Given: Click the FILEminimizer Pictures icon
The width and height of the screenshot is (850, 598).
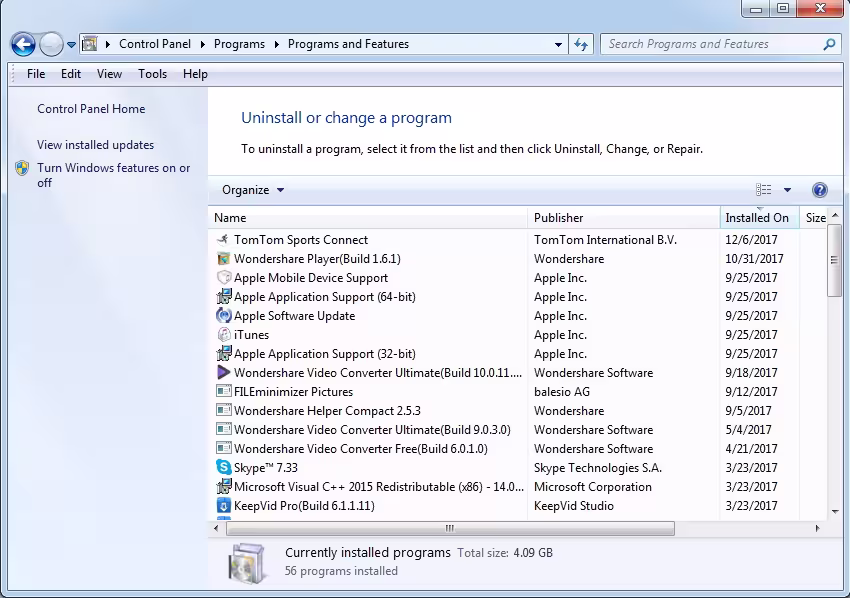Looking at the screenshot, I should 223,391.
